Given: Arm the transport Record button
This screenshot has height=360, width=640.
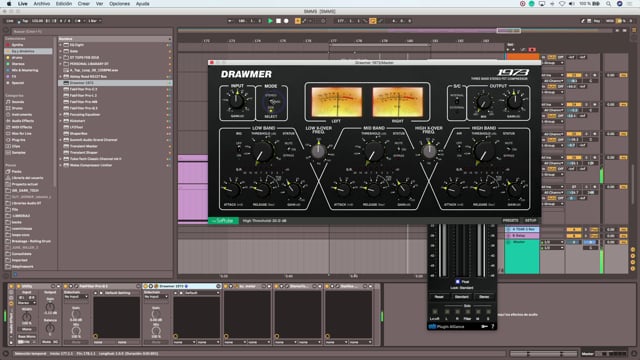Looking at the screenshot, I should (286, 21).
